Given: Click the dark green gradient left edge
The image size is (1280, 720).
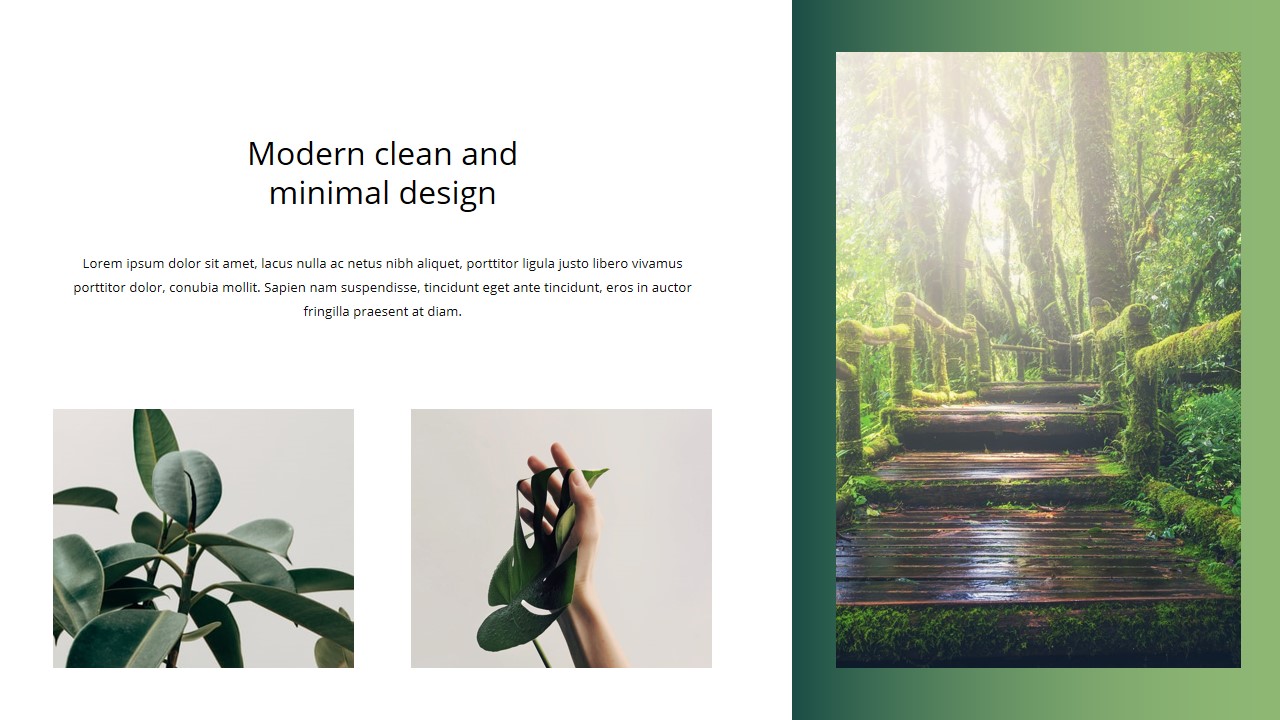Looking at the screenshot, I should (x=813, y=360).
